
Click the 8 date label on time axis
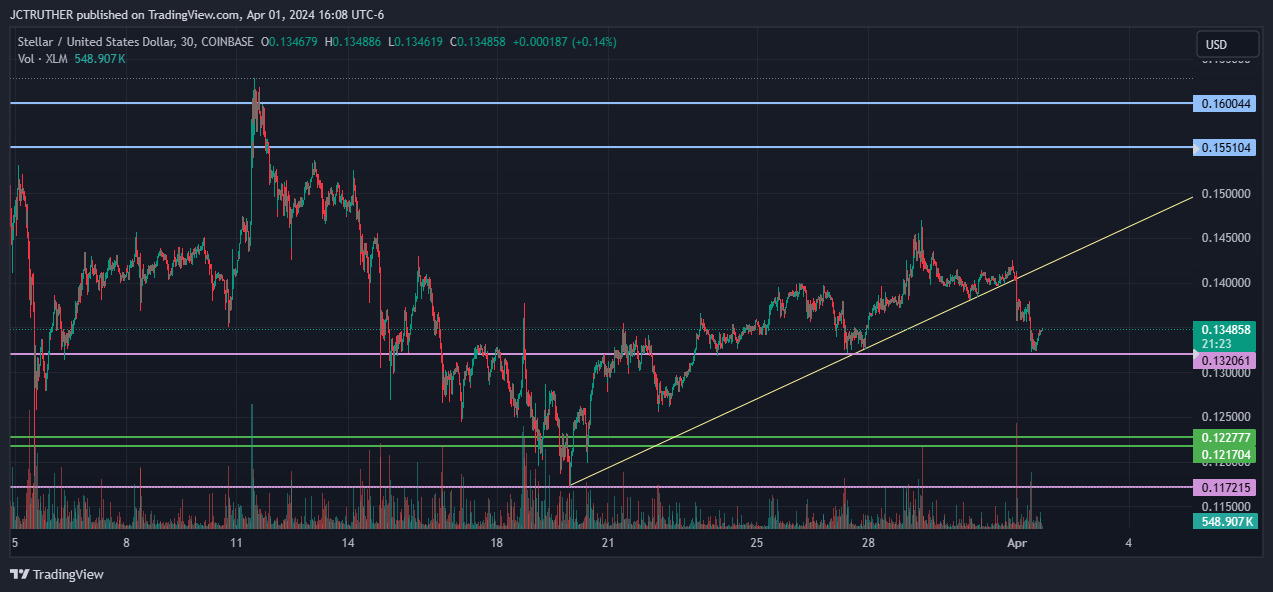click(126, 543)
